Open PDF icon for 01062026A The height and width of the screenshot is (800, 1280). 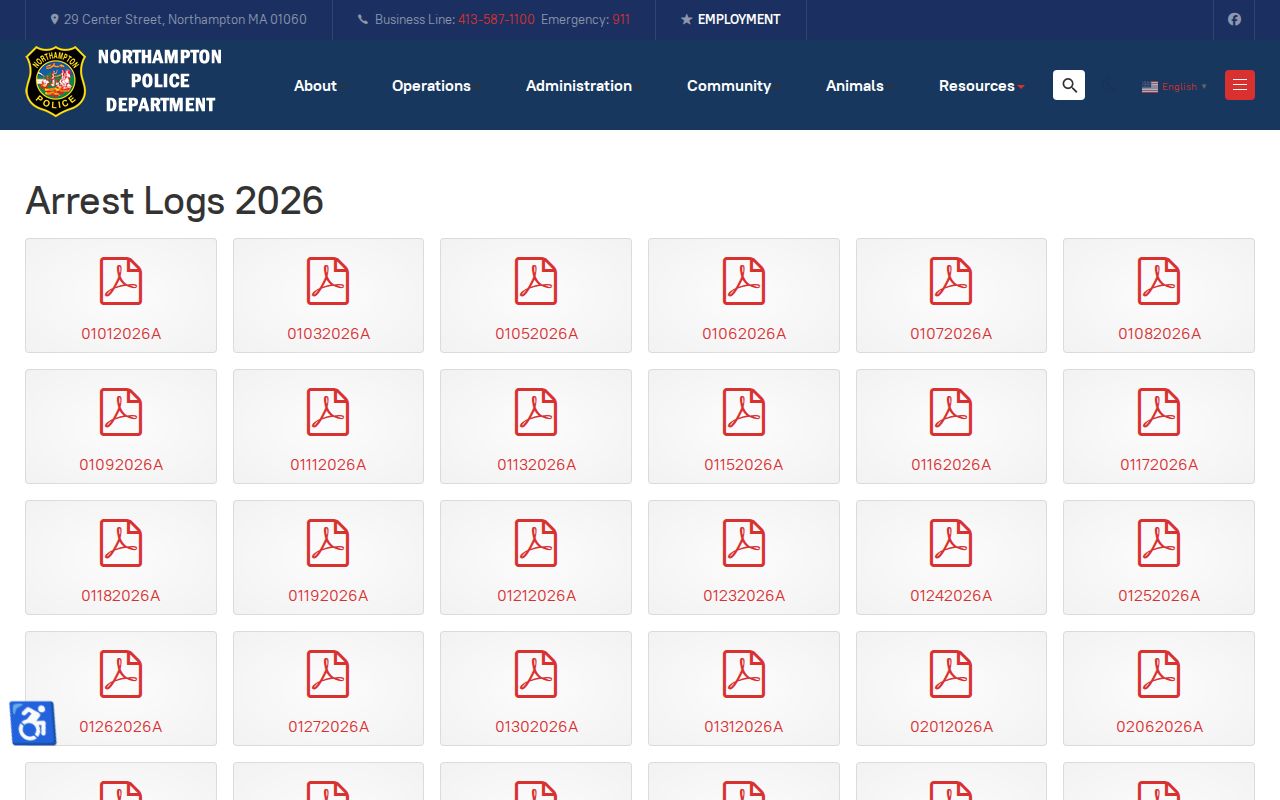coord(744,281)
